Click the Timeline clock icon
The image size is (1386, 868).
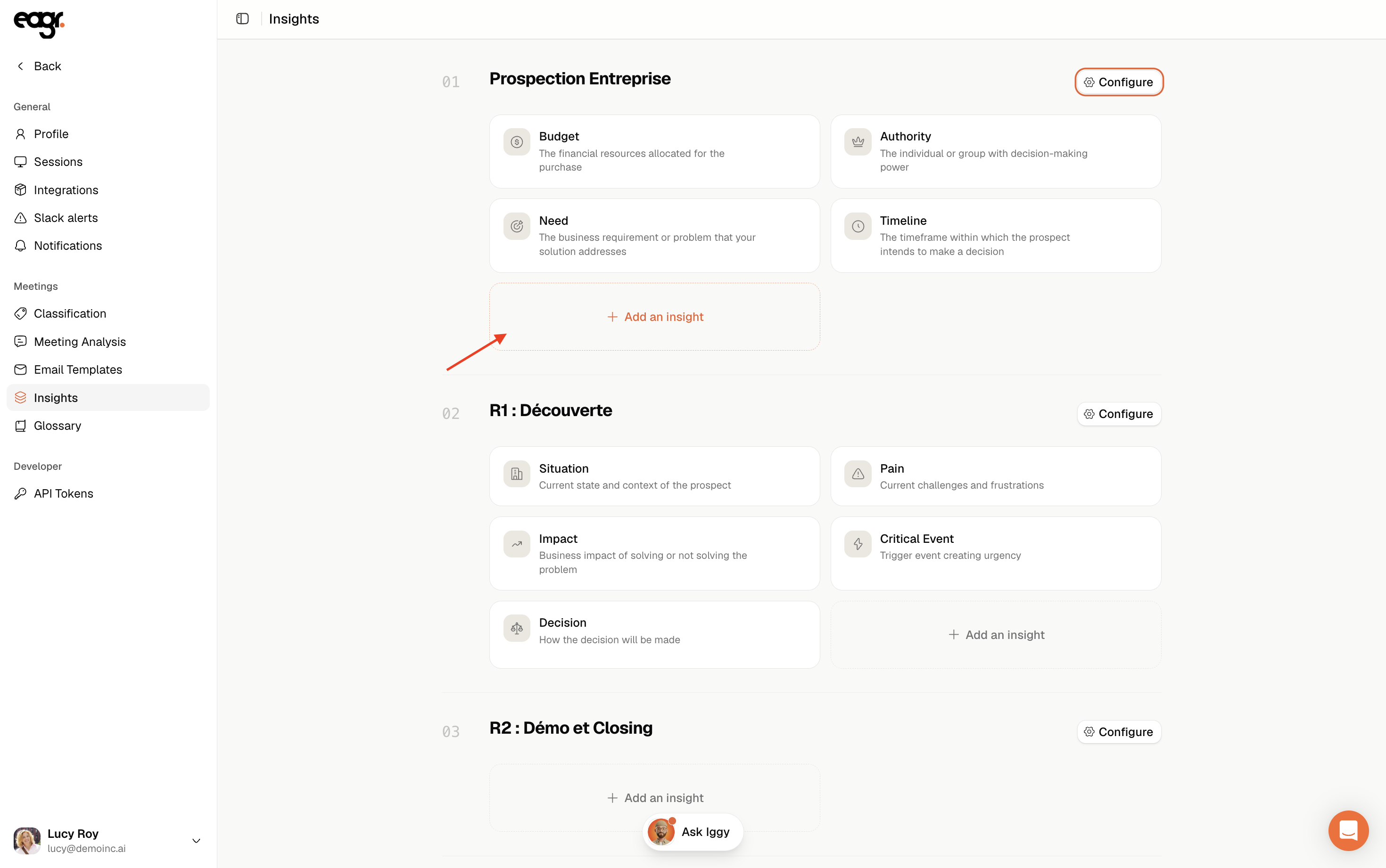pos(858,226)
